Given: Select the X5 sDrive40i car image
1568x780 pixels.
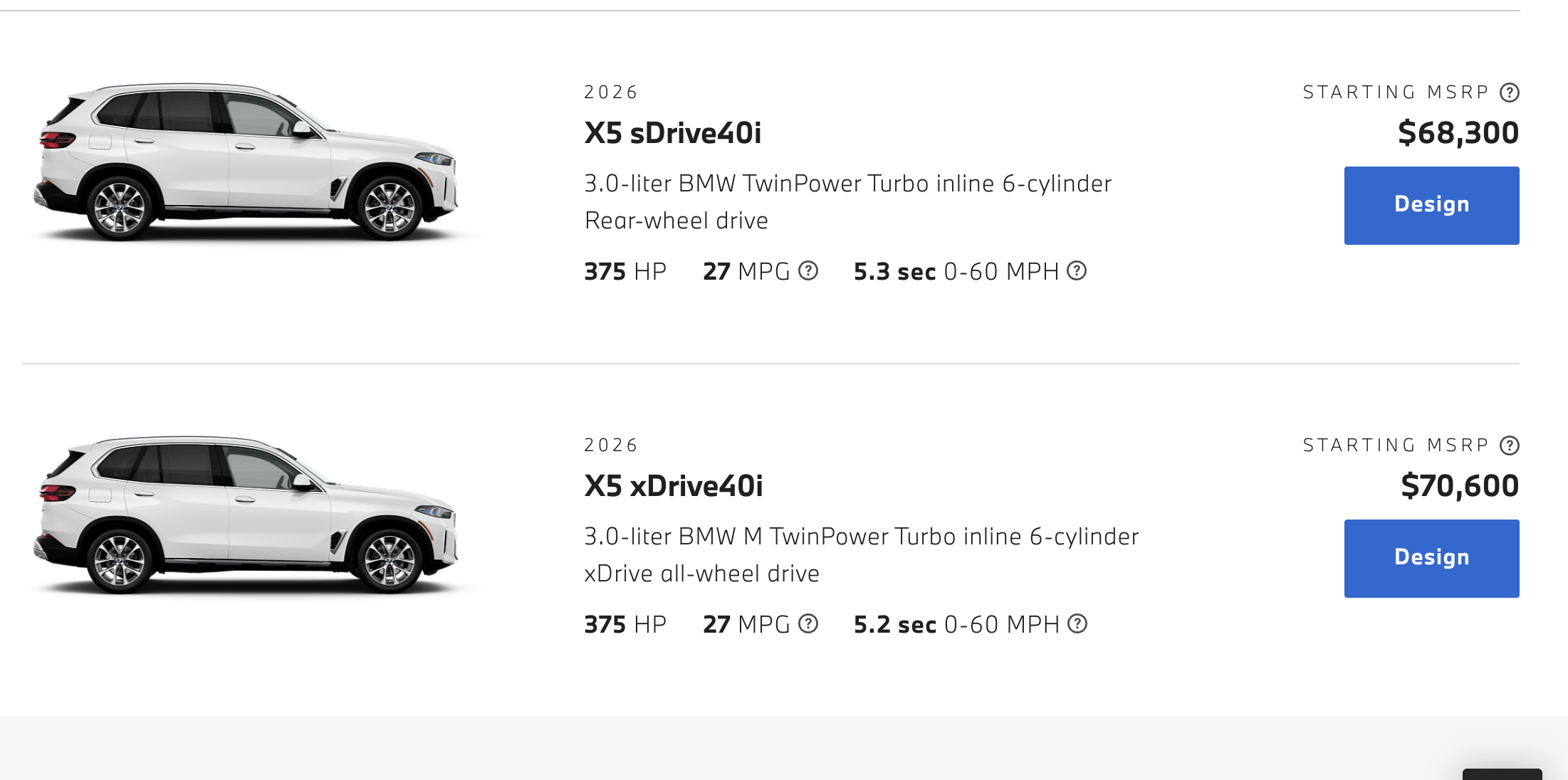Looking at the screenshot, I should click(246, 162).
